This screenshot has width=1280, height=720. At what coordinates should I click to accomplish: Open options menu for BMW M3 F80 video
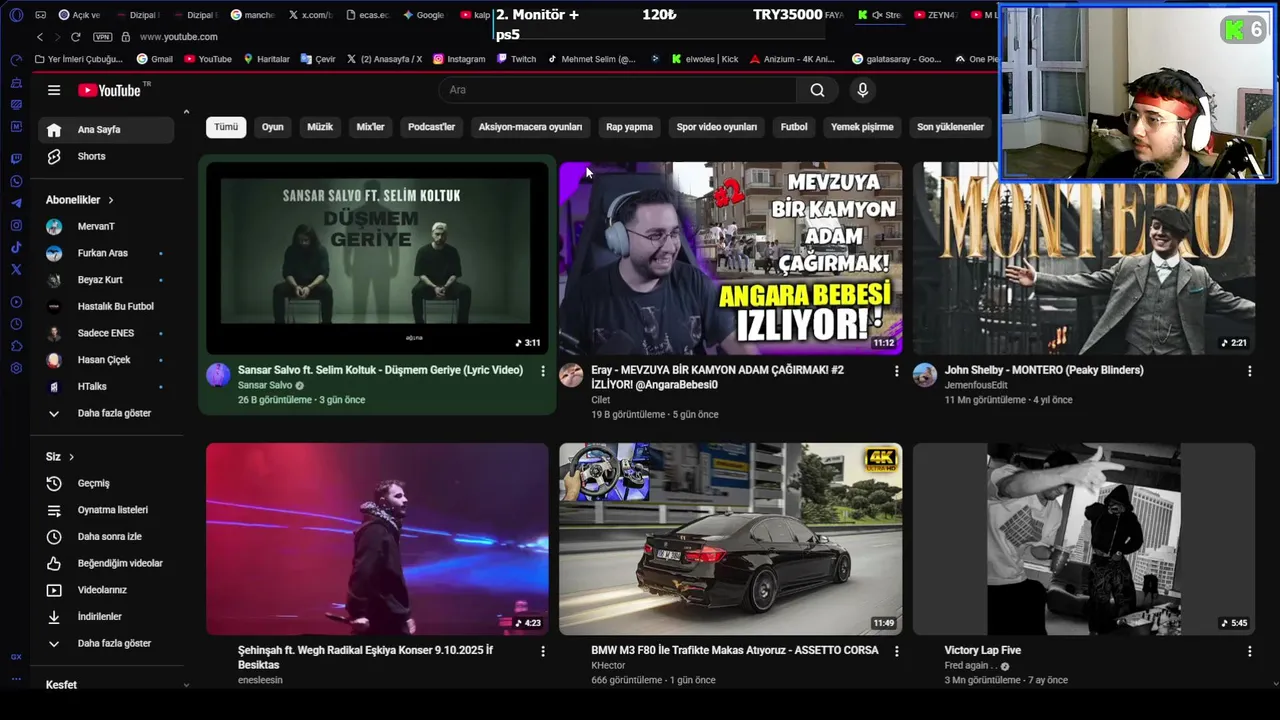(896, 651)
